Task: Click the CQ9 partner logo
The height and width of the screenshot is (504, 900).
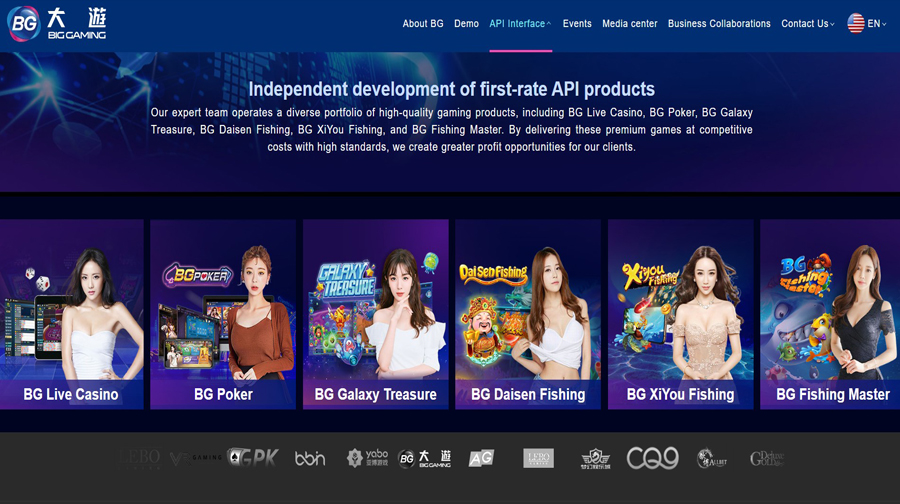Action: (x=652, y=458)
